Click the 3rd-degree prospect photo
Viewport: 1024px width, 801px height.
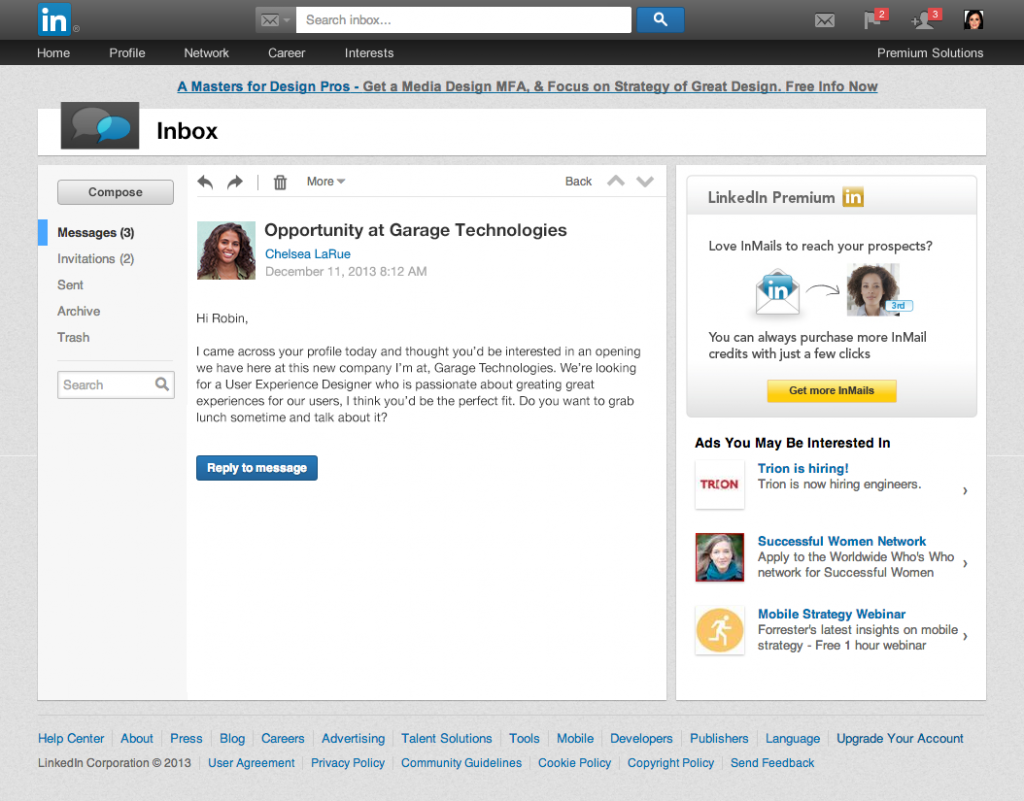click(874, 289)
